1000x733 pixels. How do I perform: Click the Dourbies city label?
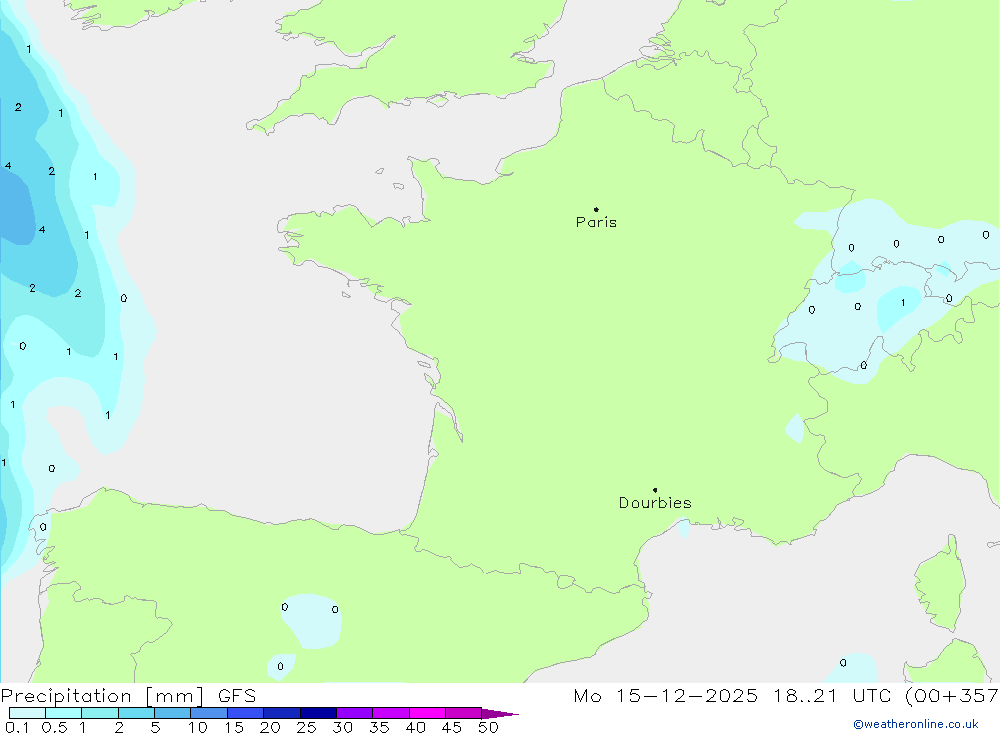click(655, 503)
